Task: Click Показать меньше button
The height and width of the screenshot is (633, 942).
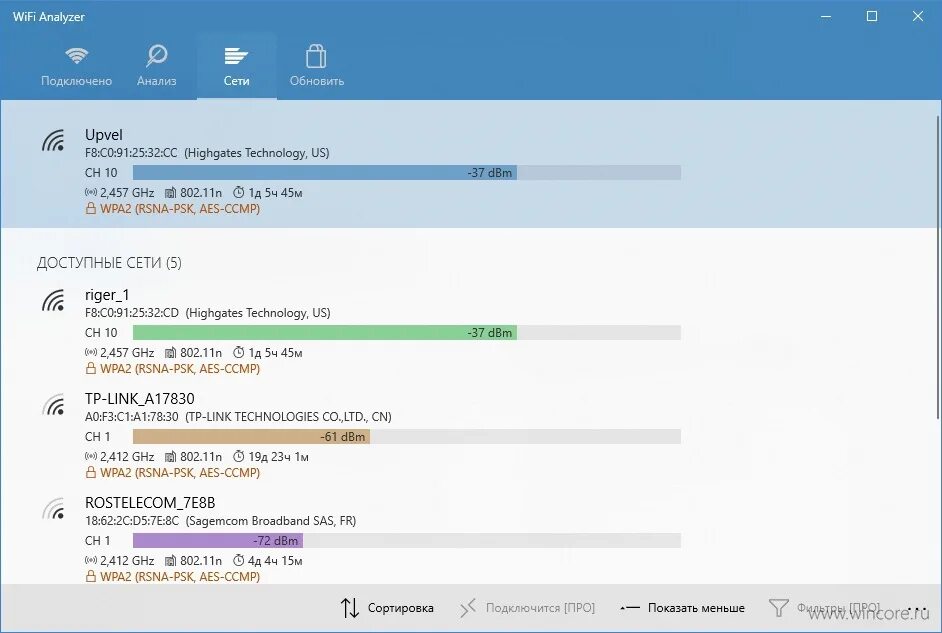Action: (682, 608)
